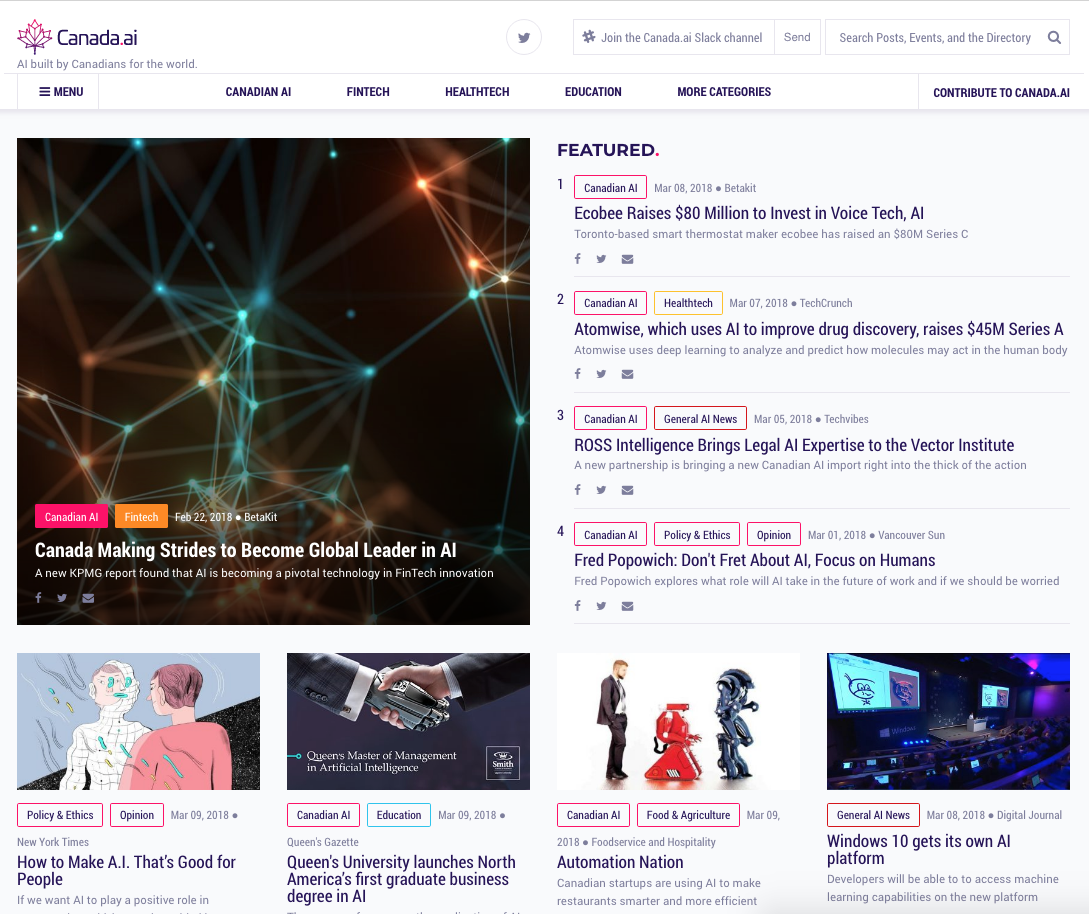
Task: Open Queen's robot handshake thumbnail
Action: pos(408,721)
